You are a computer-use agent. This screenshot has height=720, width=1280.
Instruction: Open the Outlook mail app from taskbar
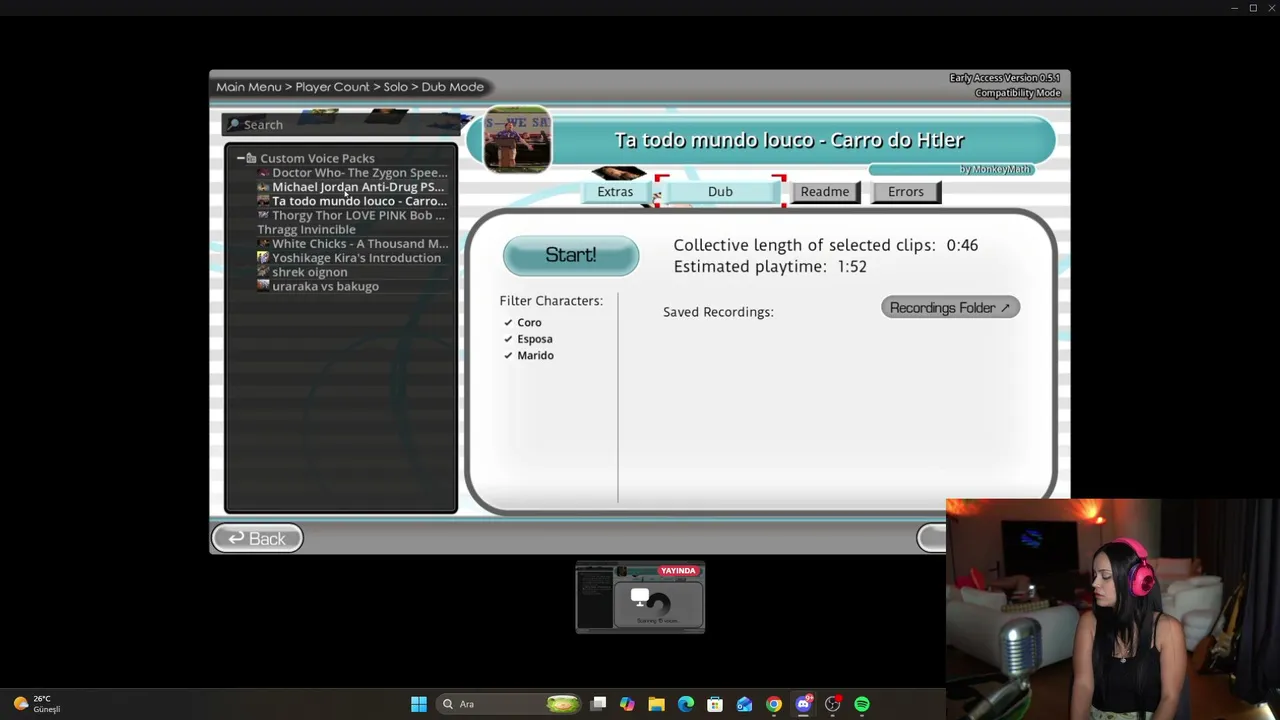(x=744, y=704)
